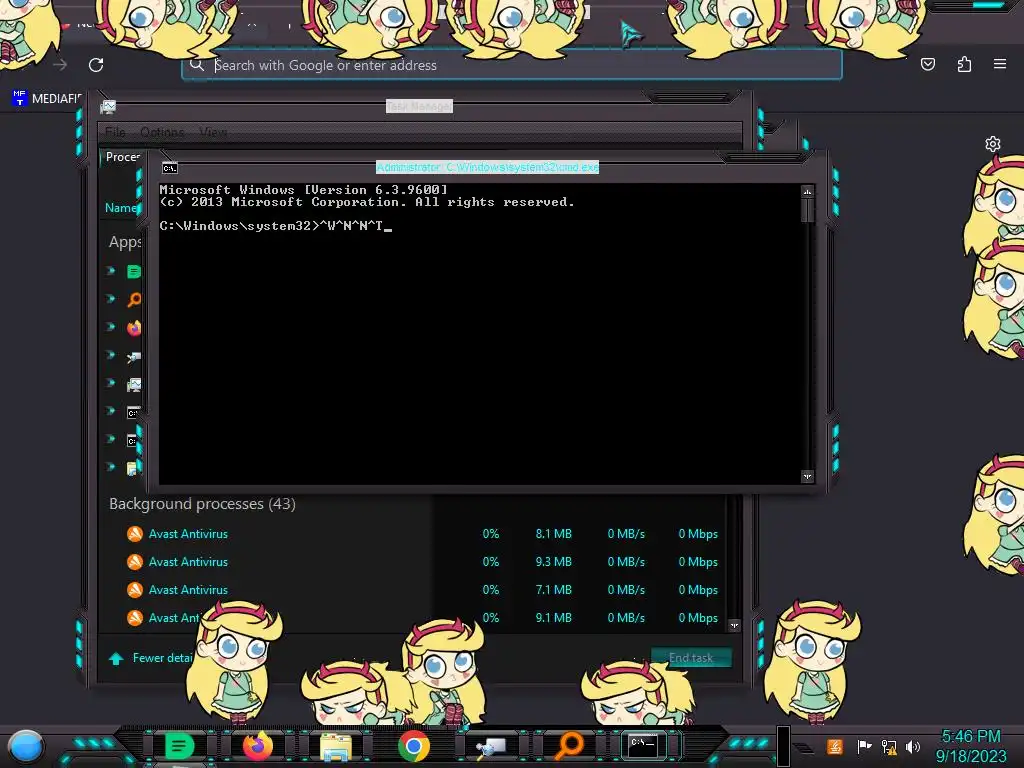Expand the folder-icon app row in Task Manager
The image size is (1024, 768).
tap(111, 467)
